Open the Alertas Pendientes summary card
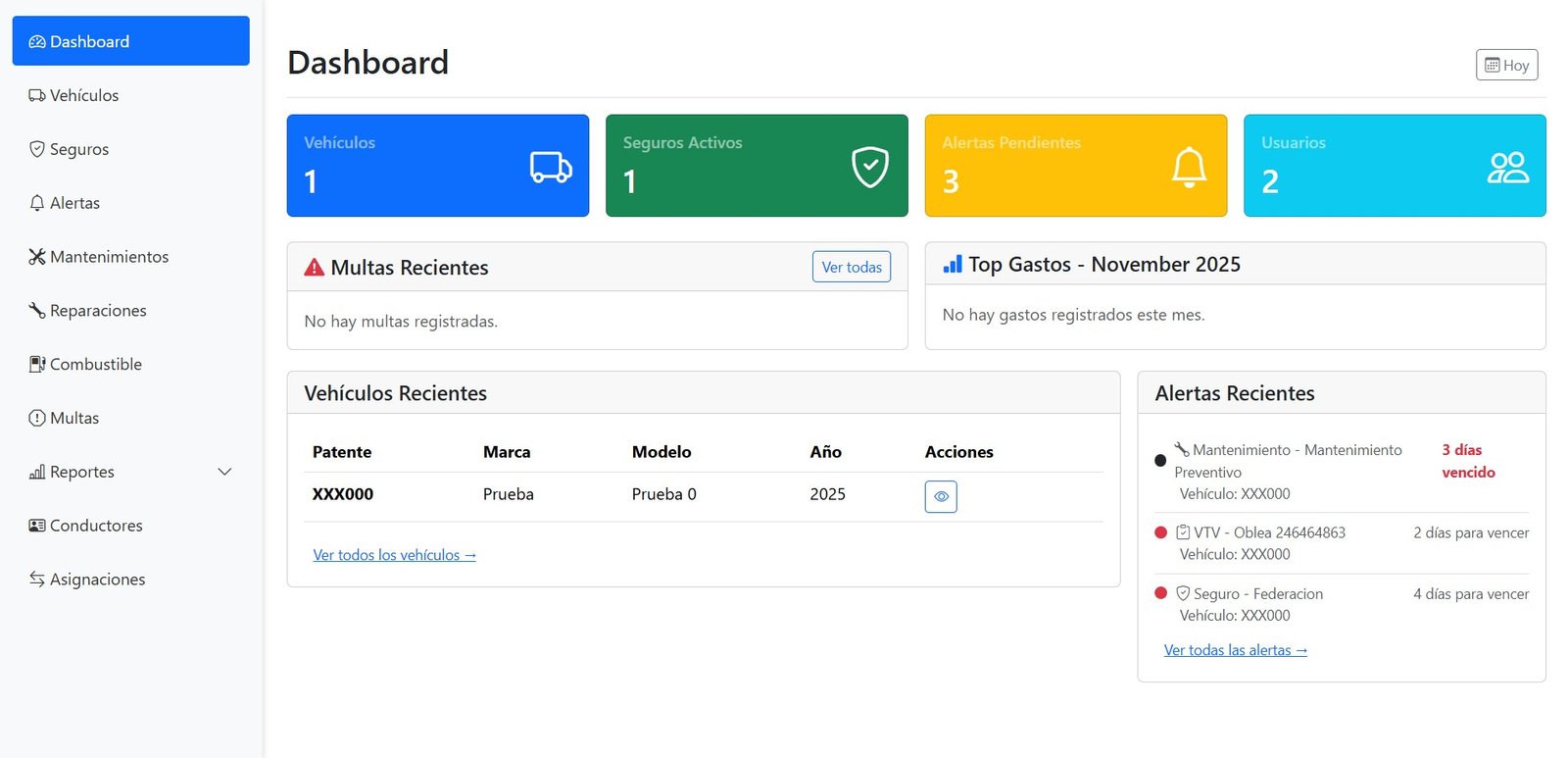The image size is (1568, 758). pos(1076,166)
